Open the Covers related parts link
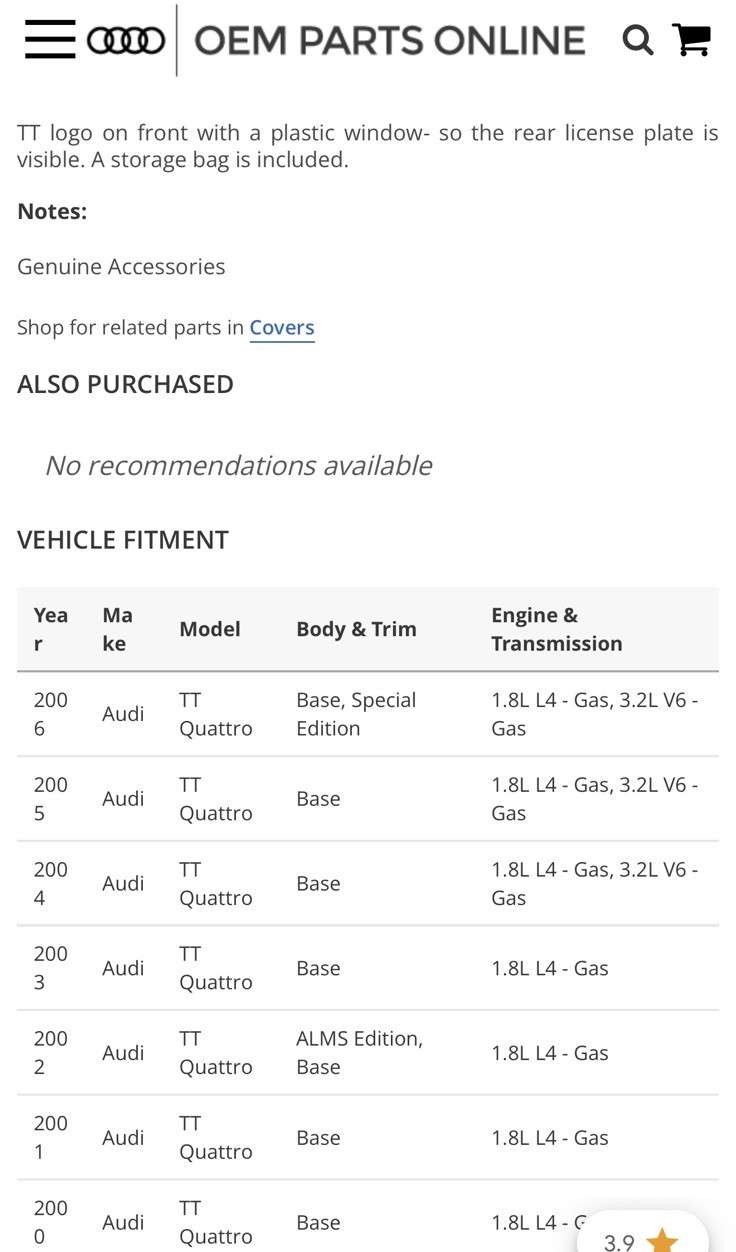This screenshot has height=1252, width=736. click(282, 328)
